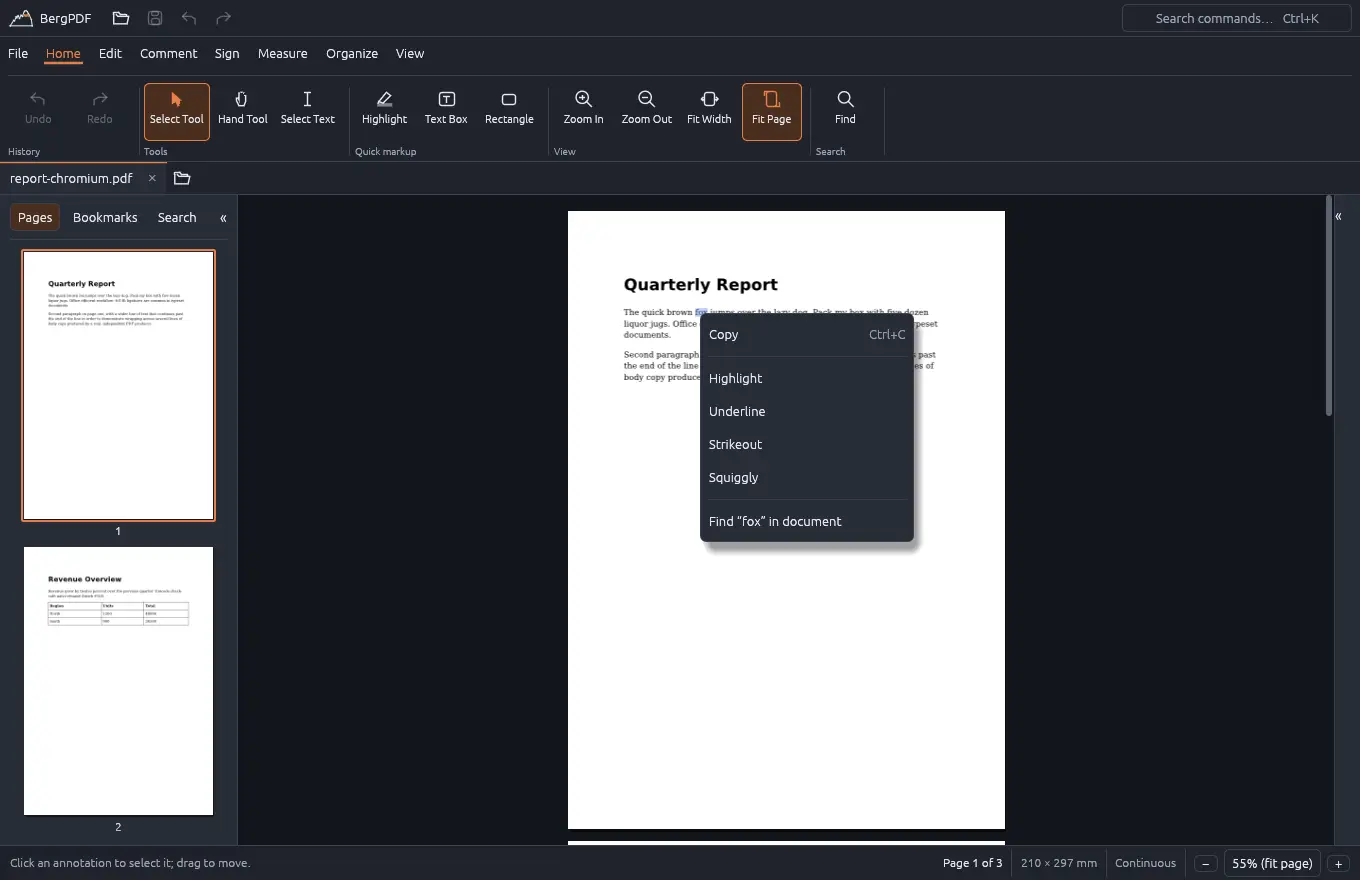This screenshot has height=880, width=1360.
Task: Open the Sign ribbon tab
Action: click(x=227, y=53)
